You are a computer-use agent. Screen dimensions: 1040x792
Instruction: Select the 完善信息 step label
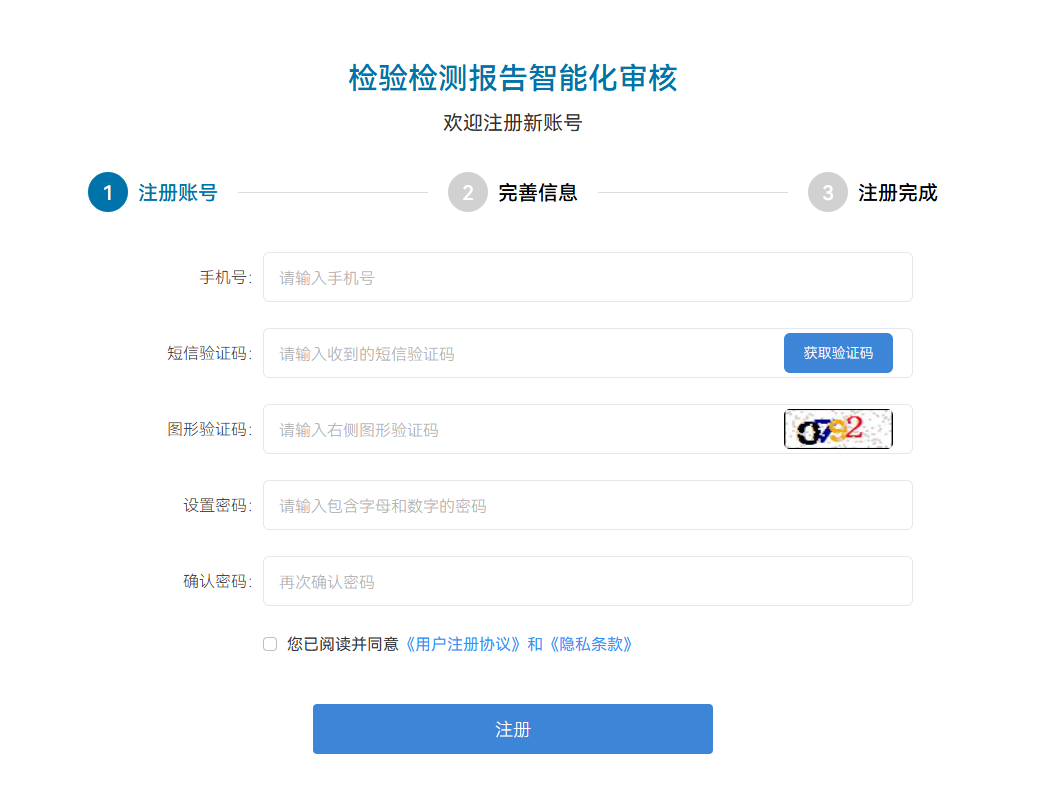538,193
